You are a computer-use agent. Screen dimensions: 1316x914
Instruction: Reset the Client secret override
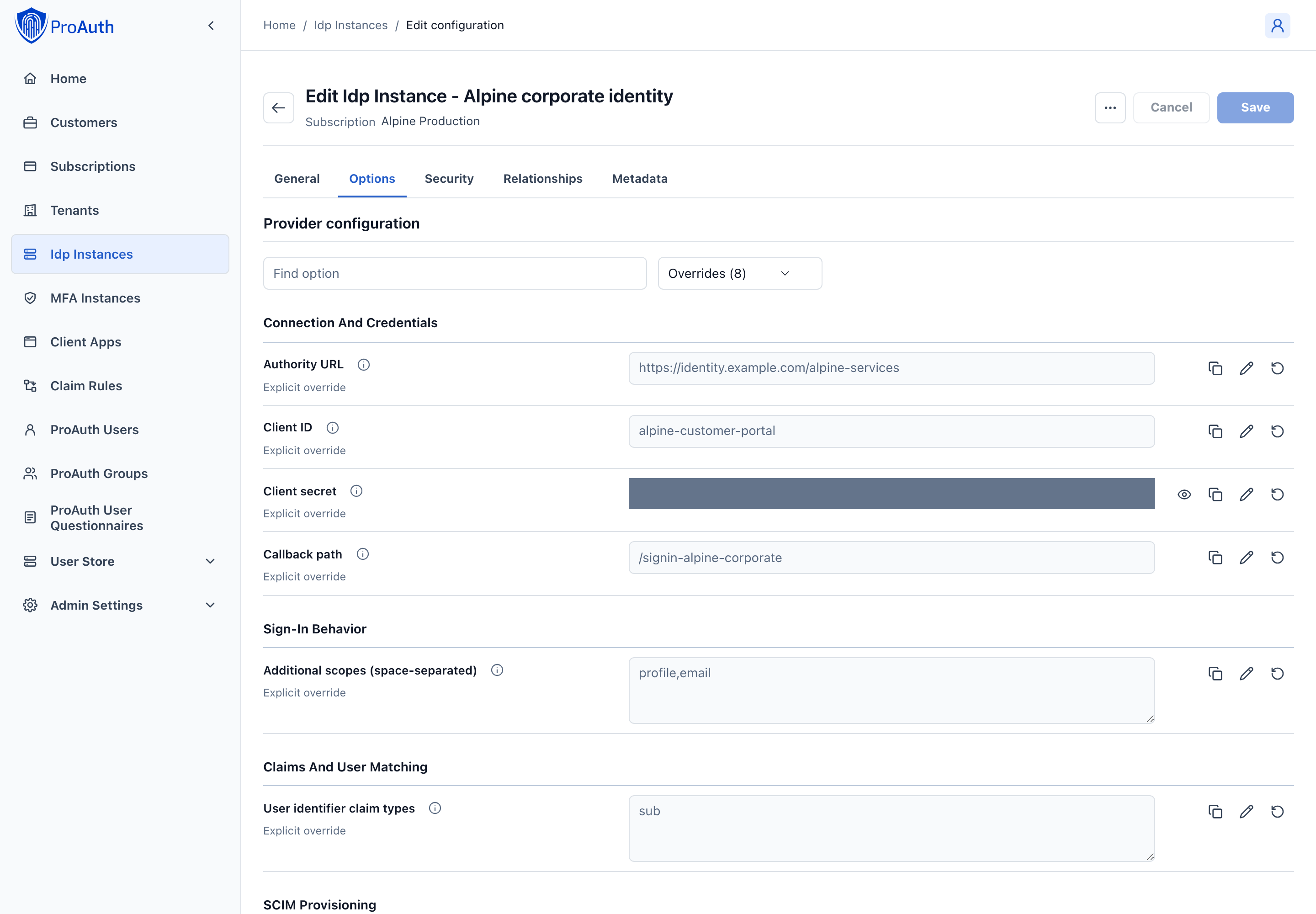(1277, 494)
